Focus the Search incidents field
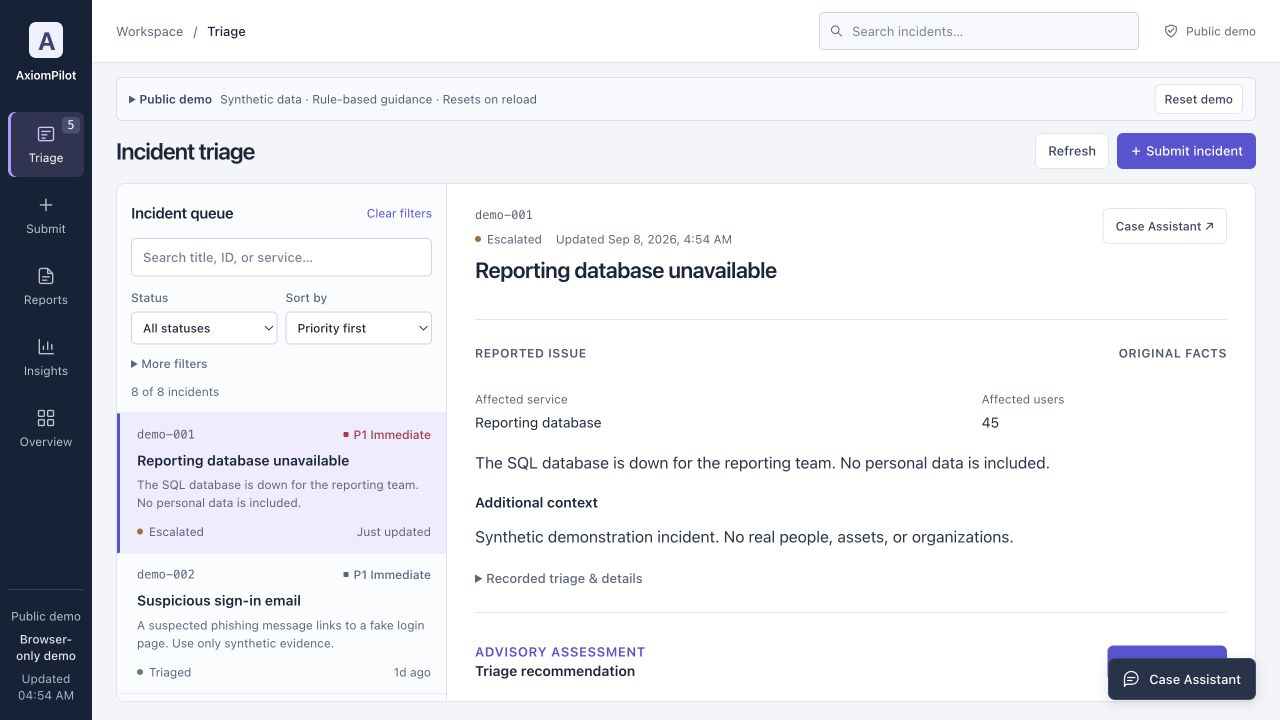Image resolution: width=1280 pixels, height=720 pixels. coord(979,31)
